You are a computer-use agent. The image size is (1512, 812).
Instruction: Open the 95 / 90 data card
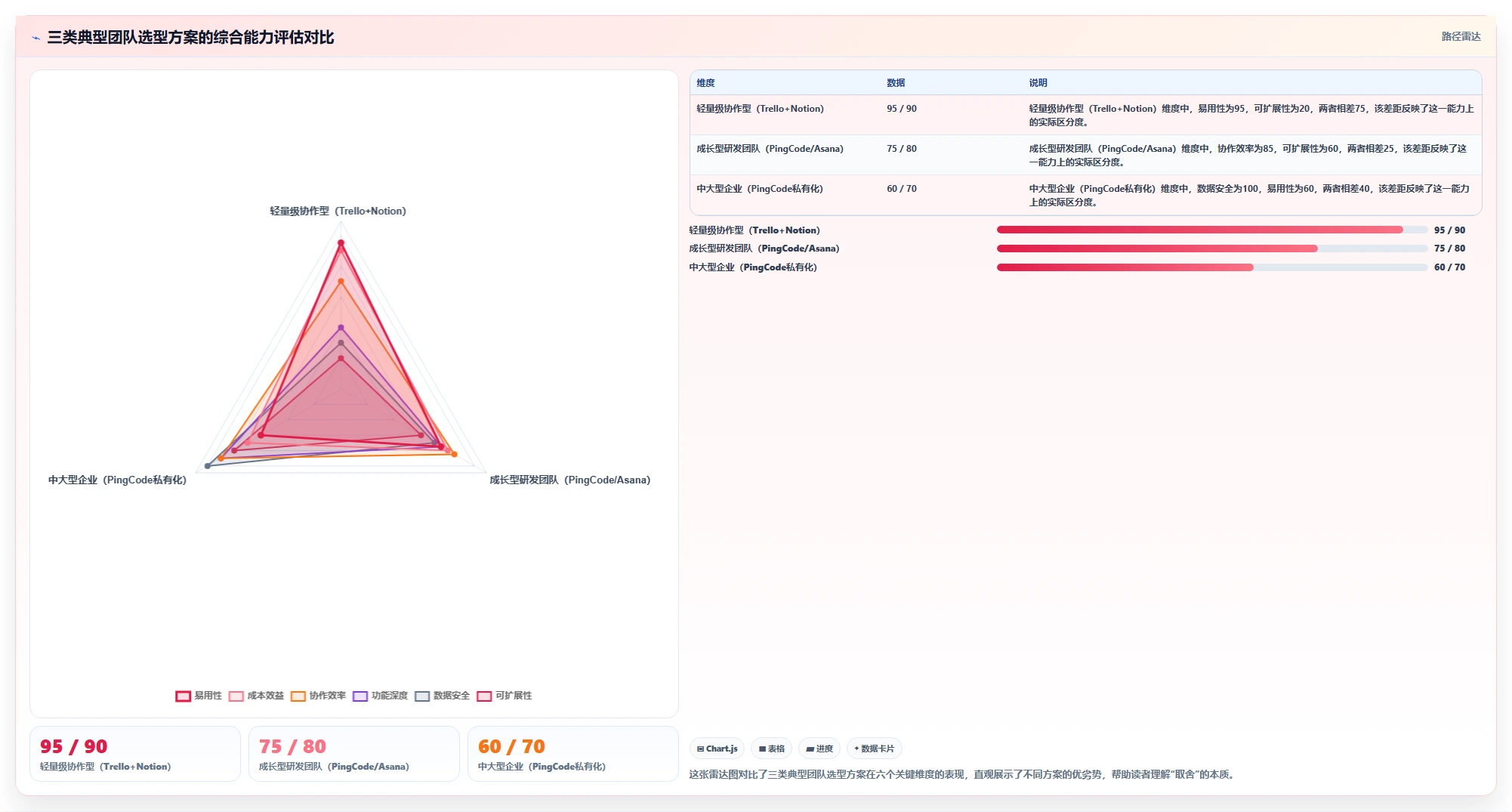(135, 754)
